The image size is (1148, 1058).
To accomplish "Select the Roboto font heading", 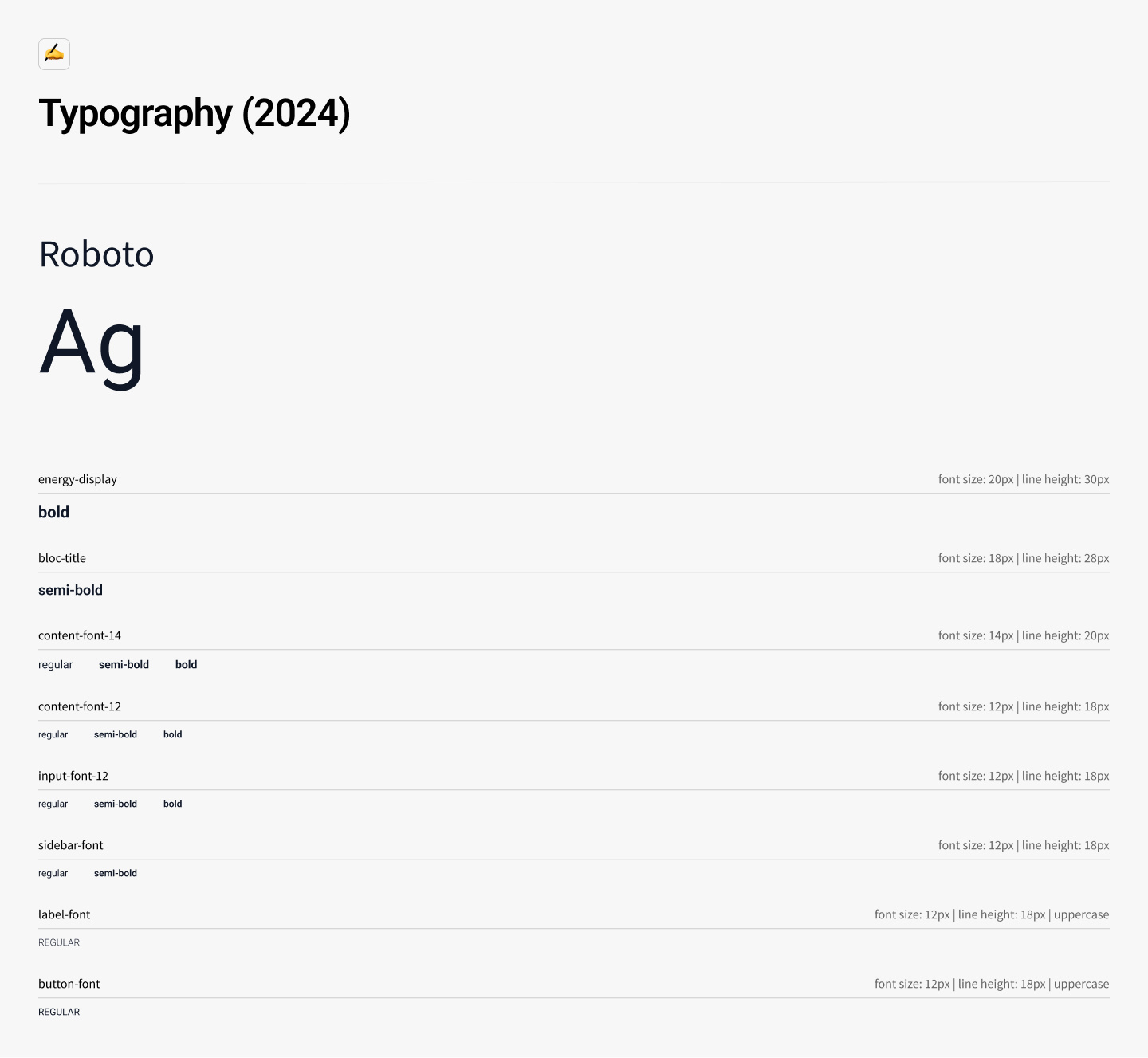I will (96, 254).
